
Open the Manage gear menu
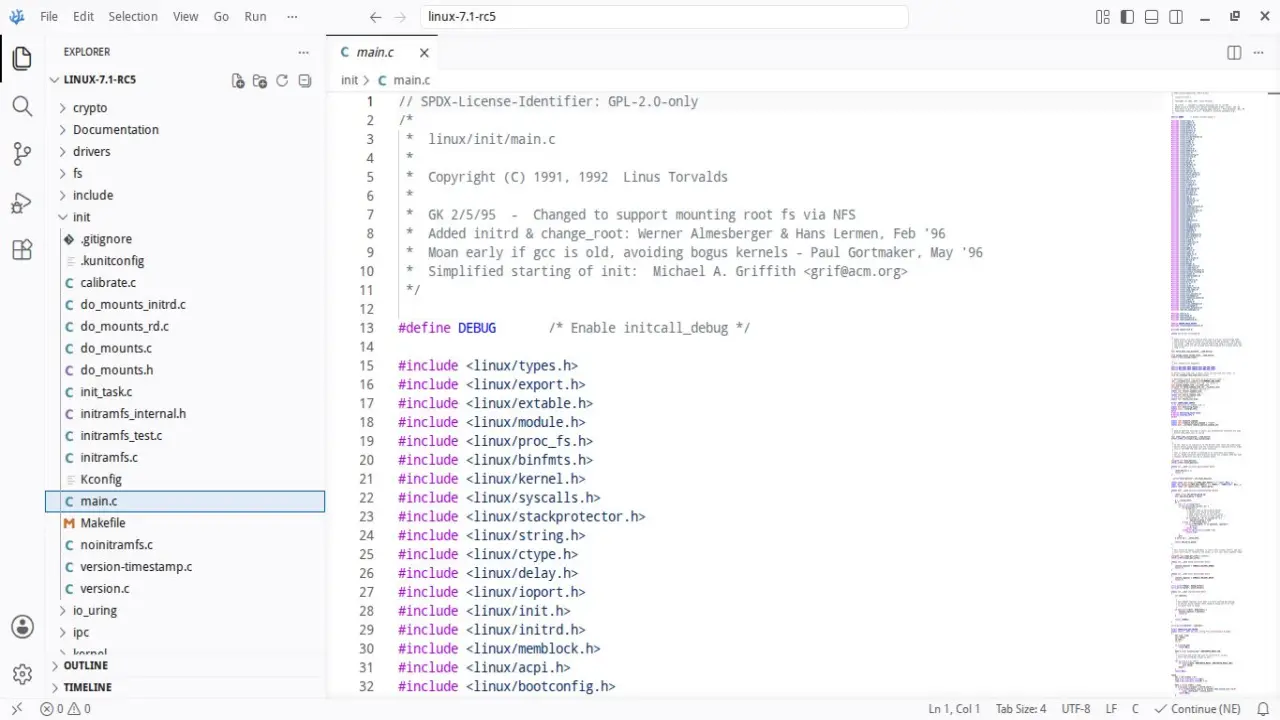tap(22, 674)
